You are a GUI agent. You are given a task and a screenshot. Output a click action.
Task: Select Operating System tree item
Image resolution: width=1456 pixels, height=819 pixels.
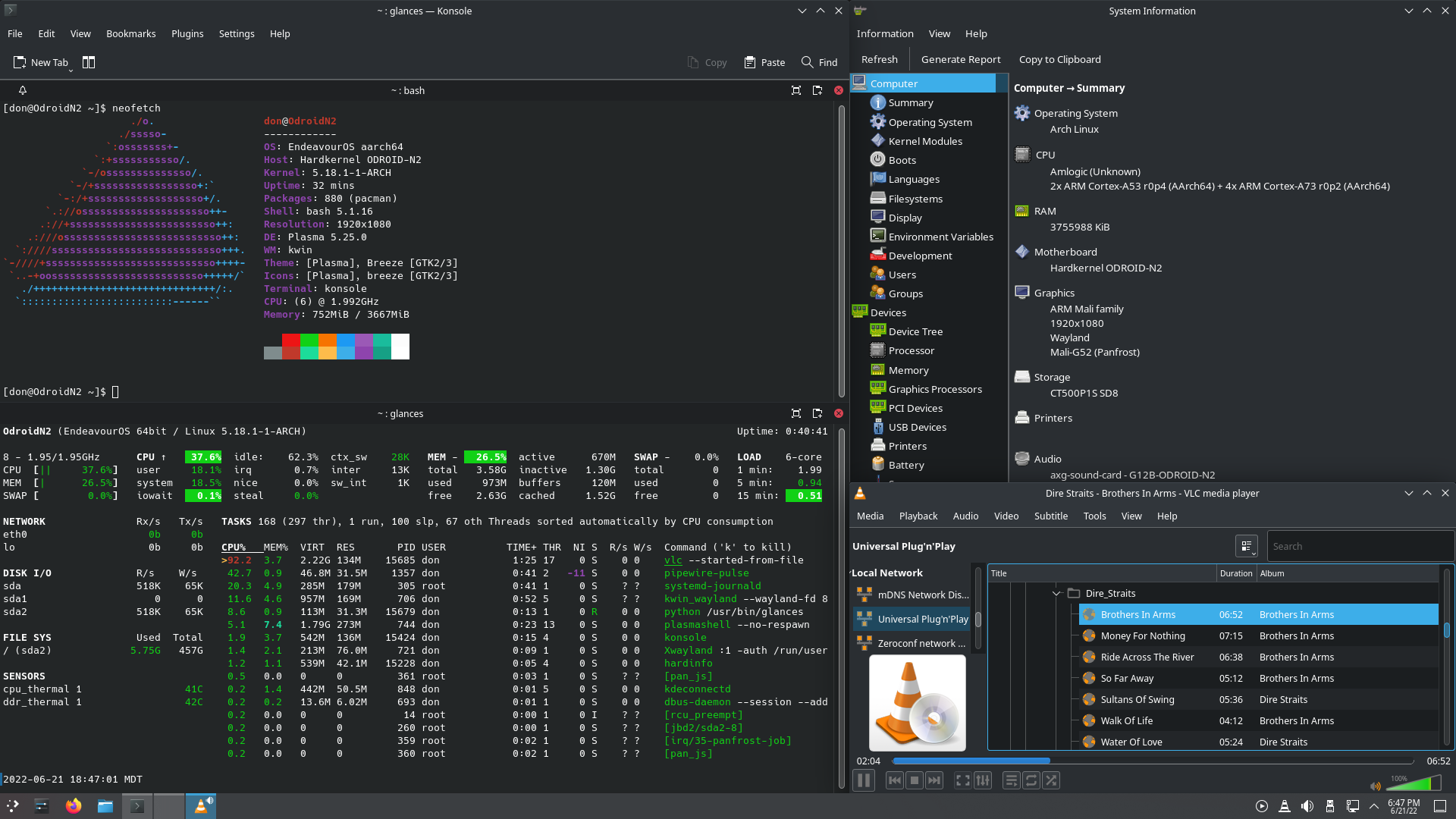(x=930, y=122)
